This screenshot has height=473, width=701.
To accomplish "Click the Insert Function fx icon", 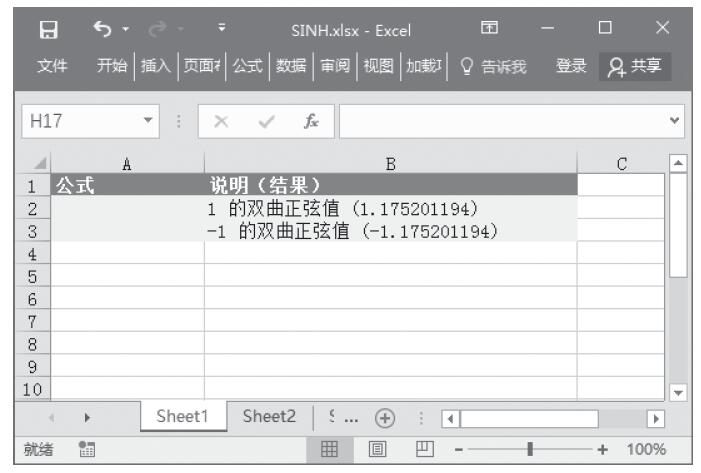I will coord(312,122).
